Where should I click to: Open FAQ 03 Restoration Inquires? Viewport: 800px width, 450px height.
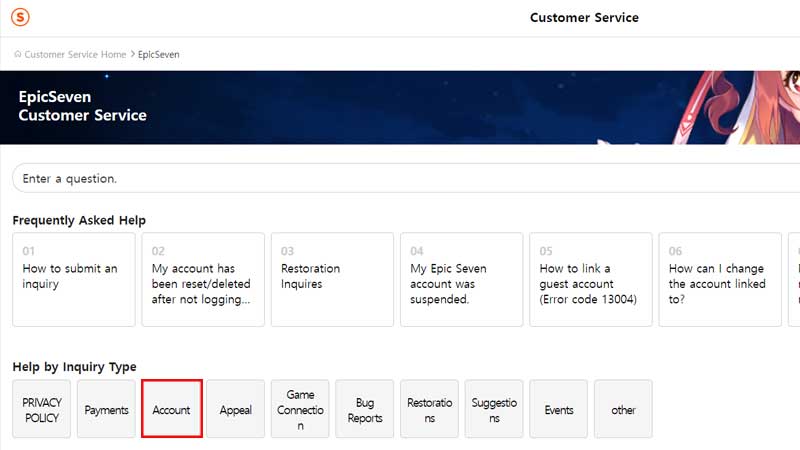point(332,280)
